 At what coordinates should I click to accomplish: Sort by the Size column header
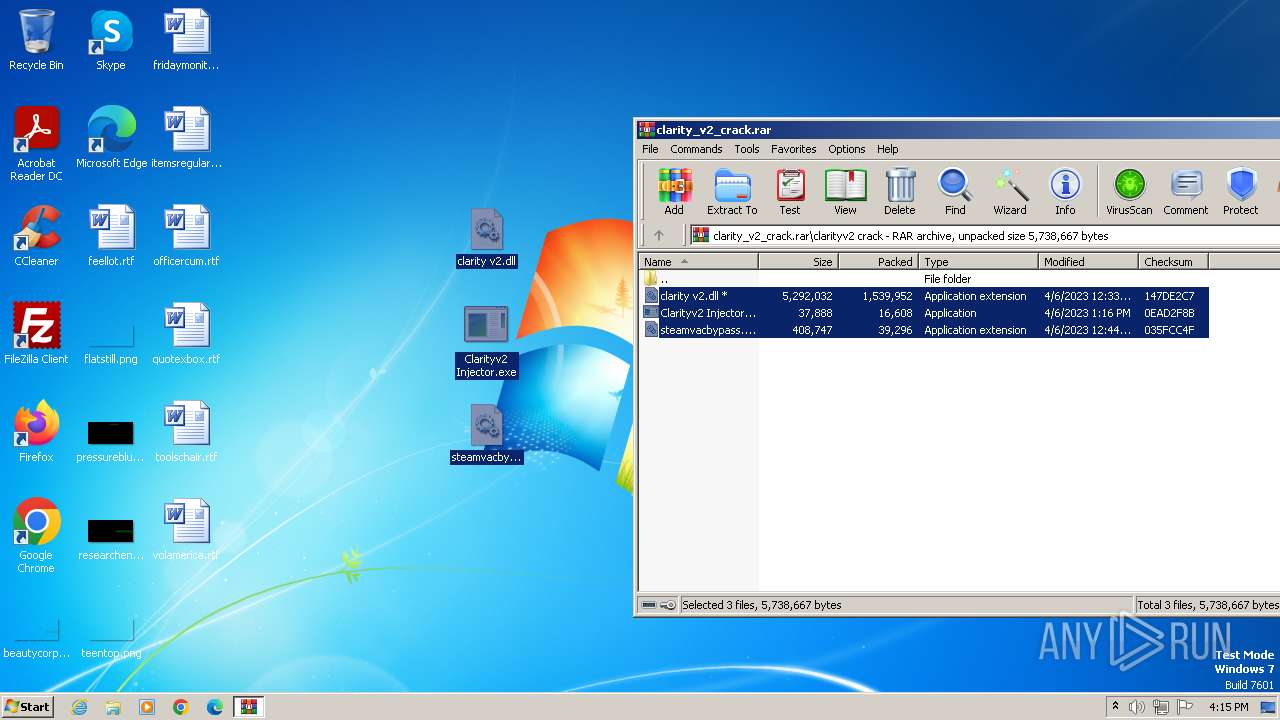click(798, 262)
